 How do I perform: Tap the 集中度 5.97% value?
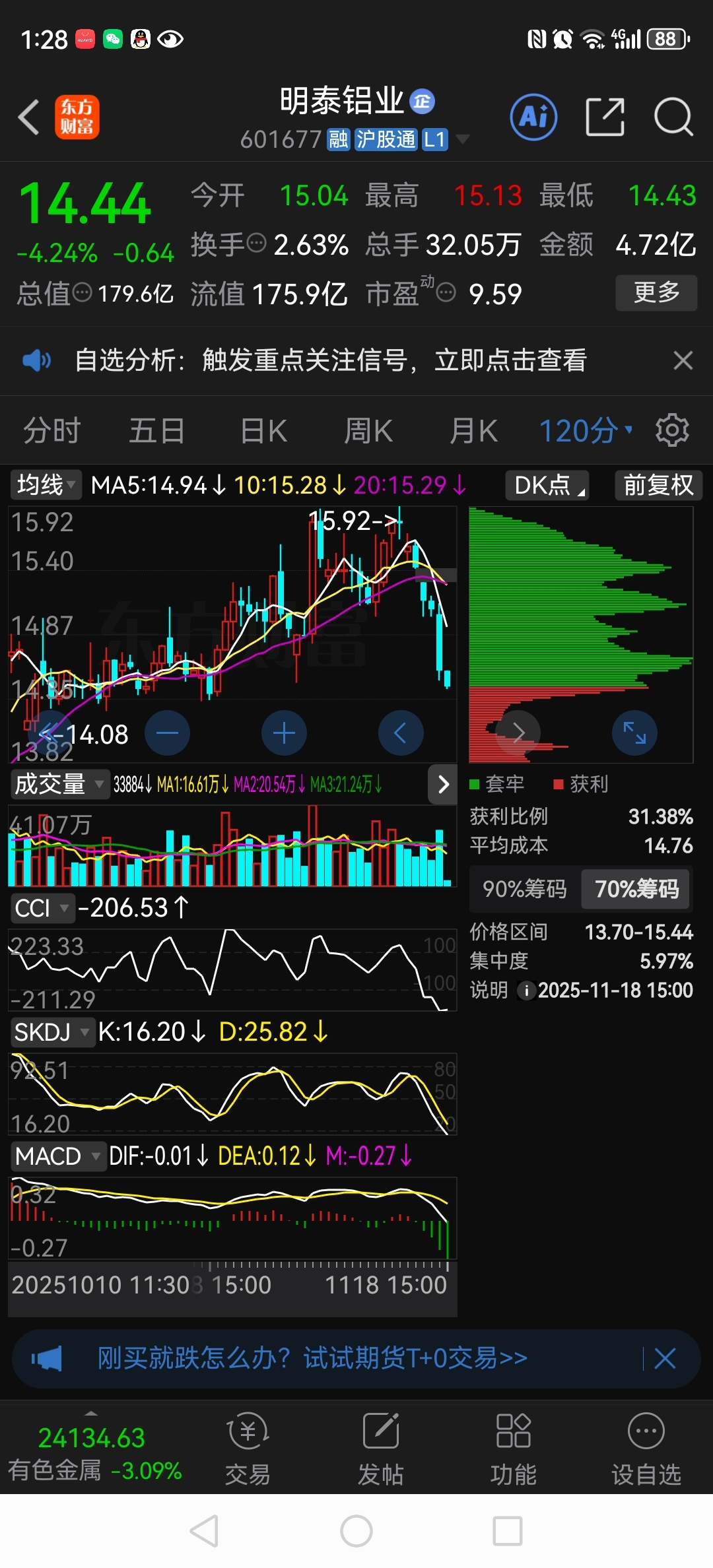tap(666, 961)
